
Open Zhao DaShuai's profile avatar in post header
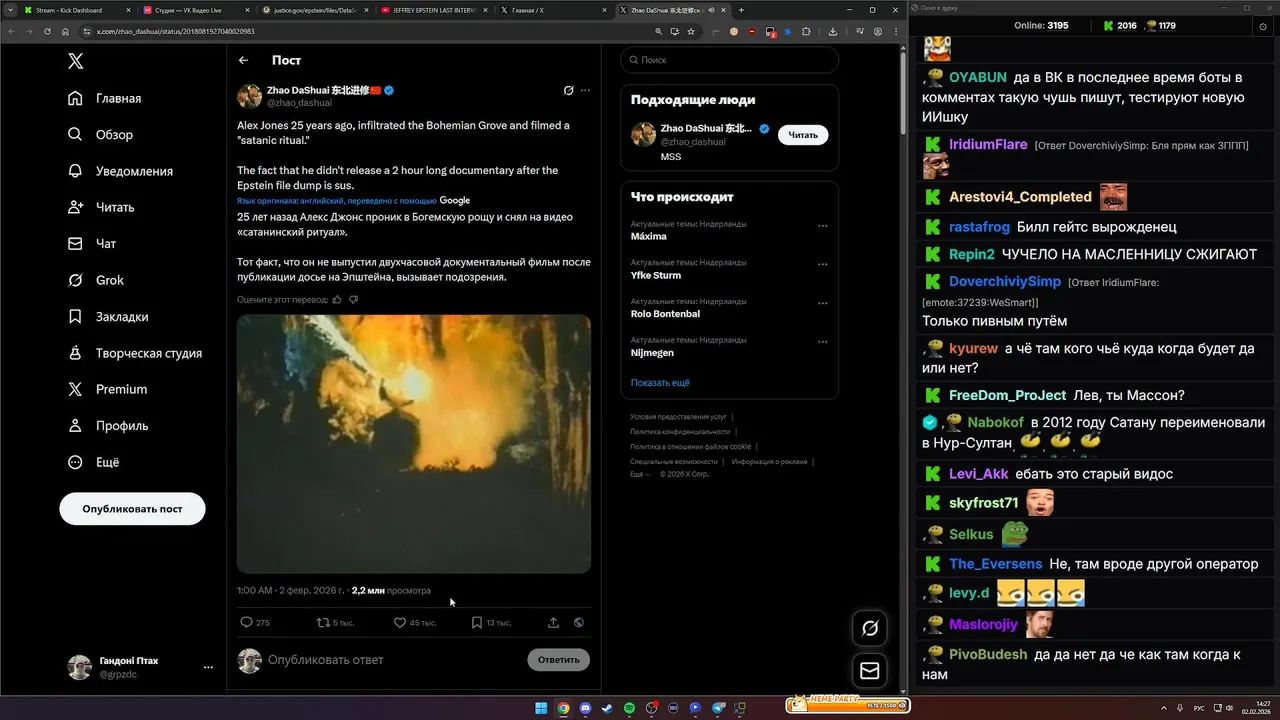(x=249, y=96)
